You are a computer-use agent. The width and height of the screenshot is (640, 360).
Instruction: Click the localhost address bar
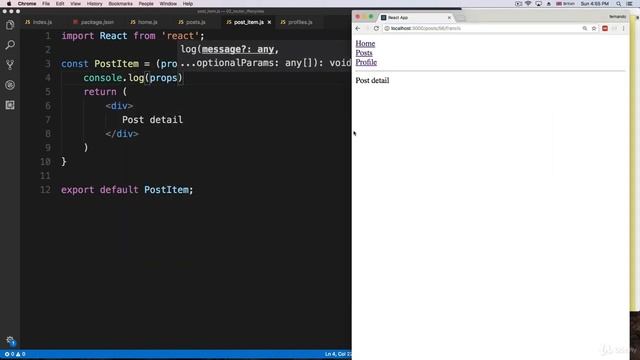pos(482,29)
